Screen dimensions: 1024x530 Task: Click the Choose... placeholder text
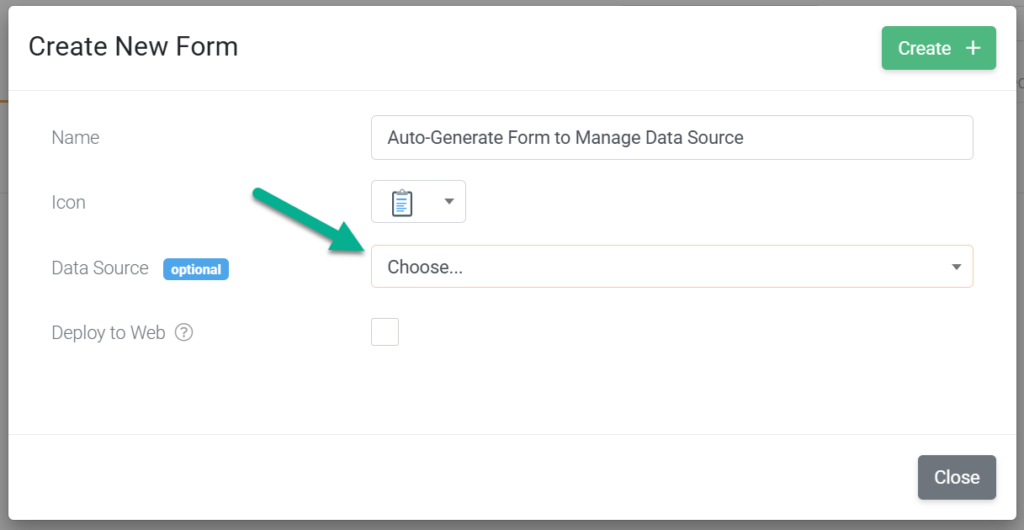click(425, 267)
